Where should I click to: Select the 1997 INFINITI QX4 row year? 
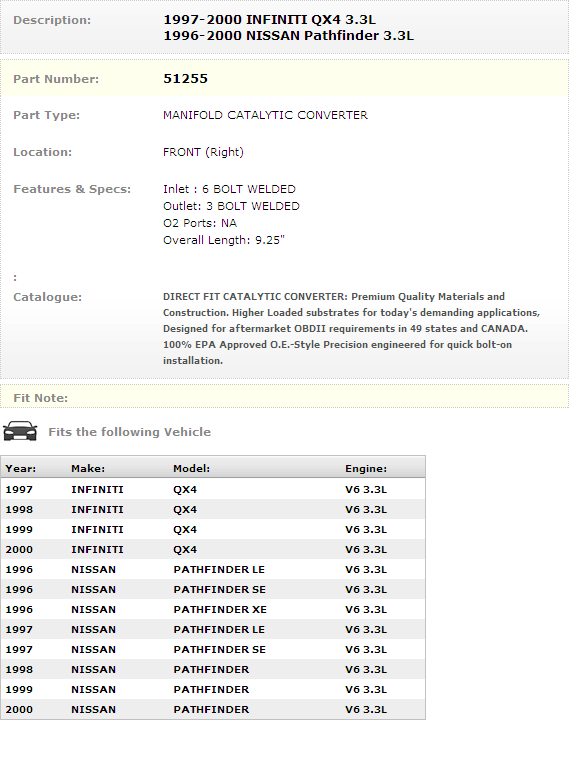pos(19,490)
